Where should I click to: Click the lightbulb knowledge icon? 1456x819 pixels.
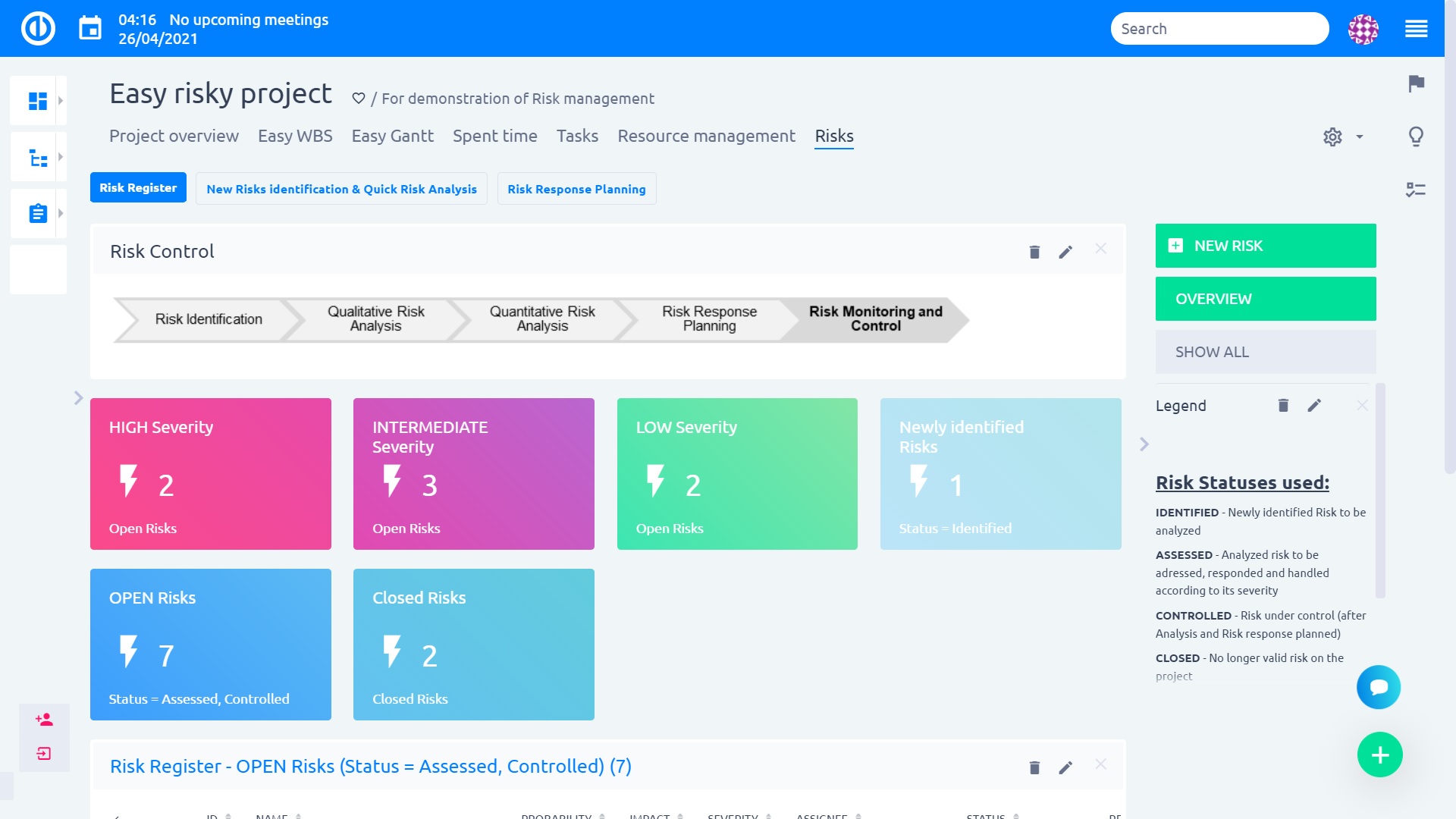coord(1416,136)
